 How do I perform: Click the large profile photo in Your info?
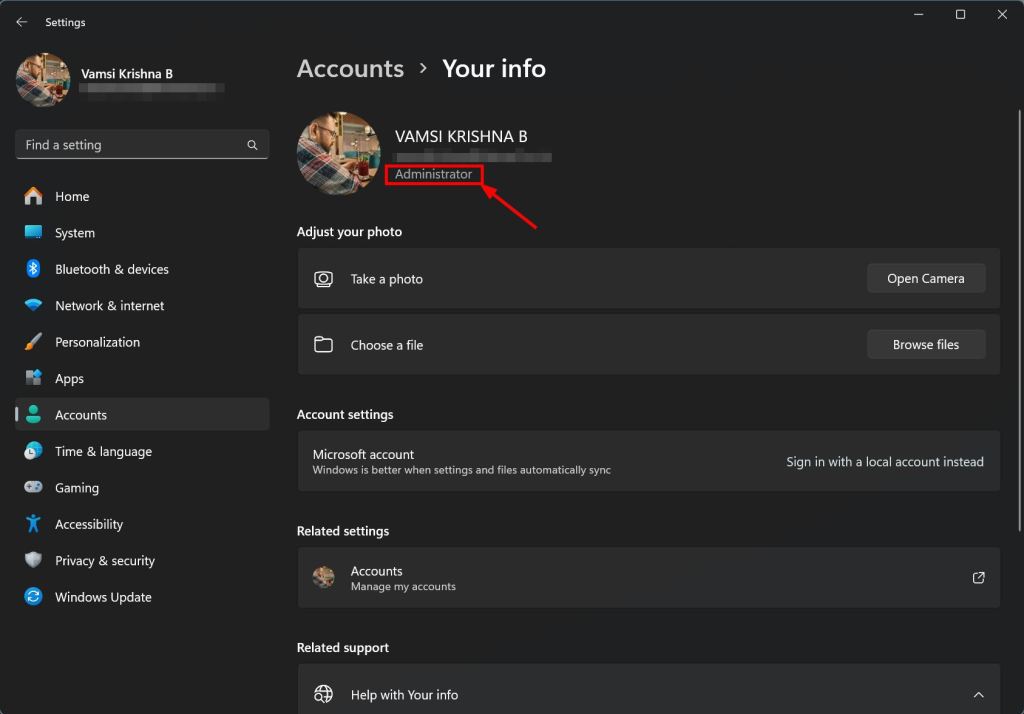click(x=338, y=154)
